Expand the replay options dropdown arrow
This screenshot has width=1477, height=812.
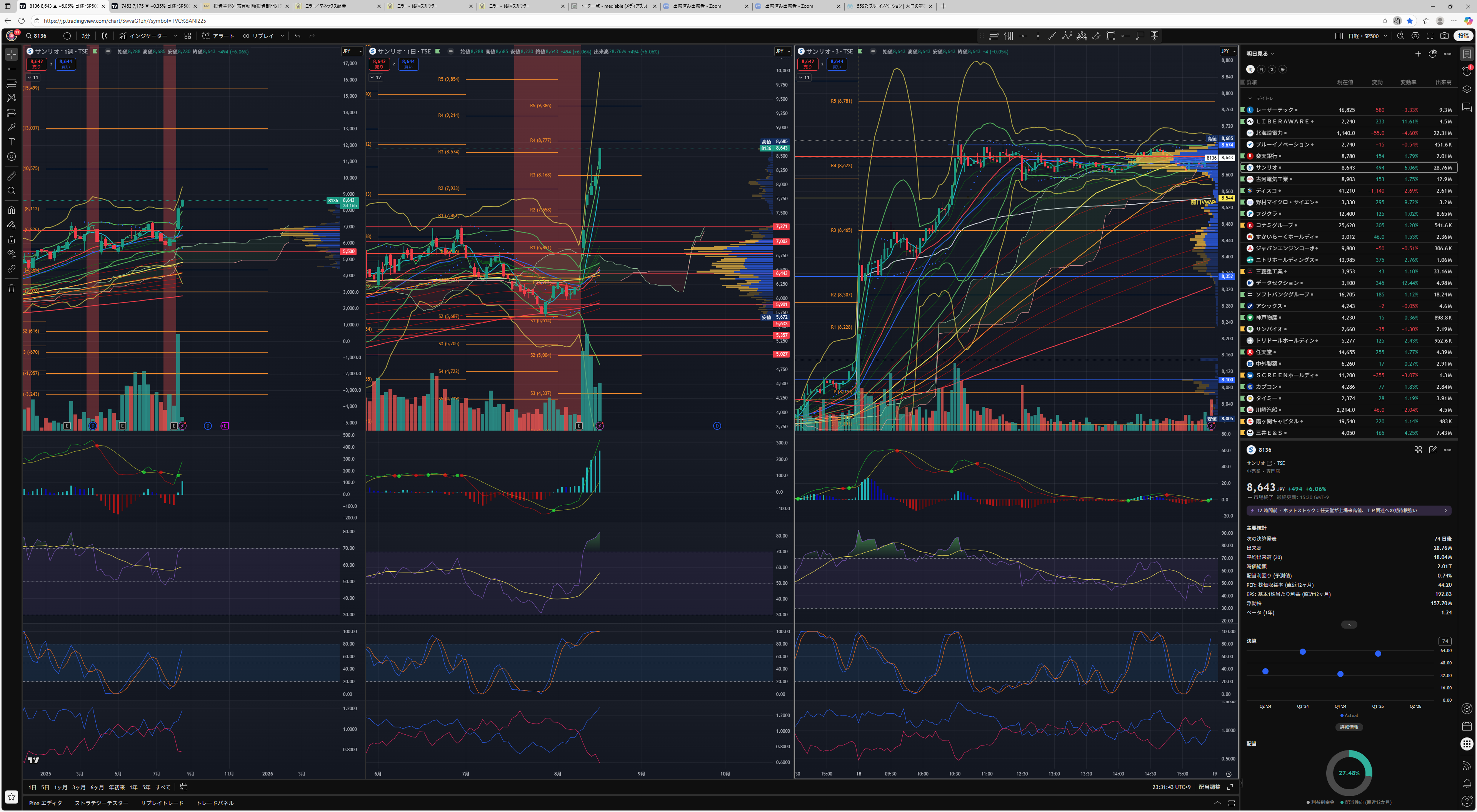click(282, 35)
